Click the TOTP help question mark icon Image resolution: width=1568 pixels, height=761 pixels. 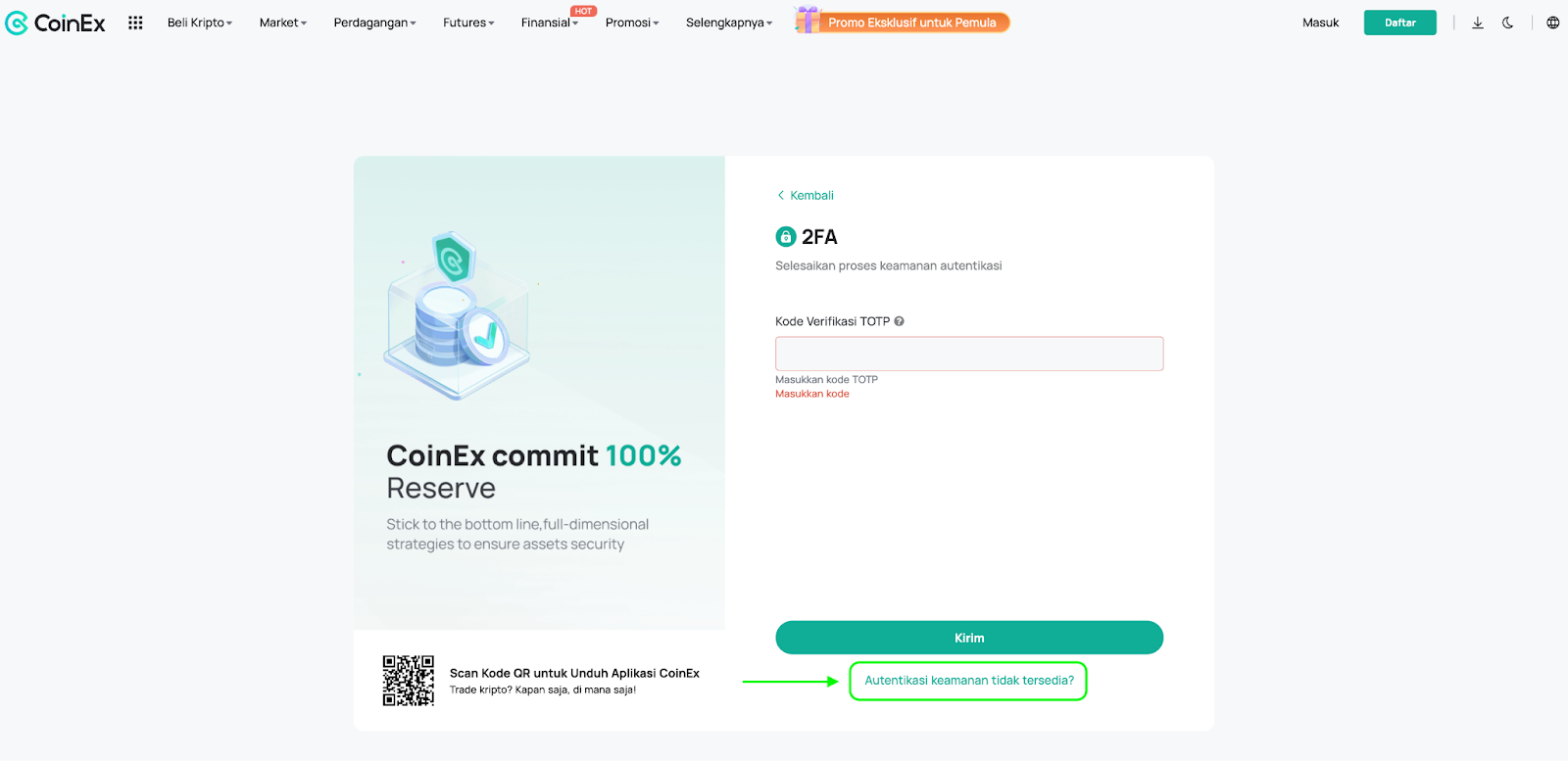click(899, 321)
